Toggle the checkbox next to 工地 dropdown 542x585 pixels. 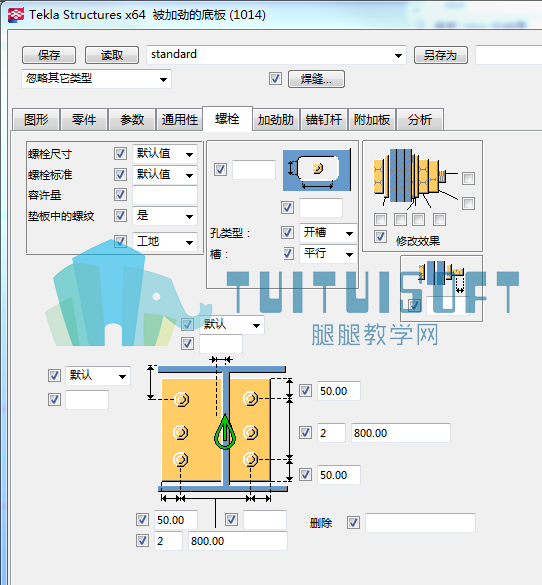click(x=120, y=241)
